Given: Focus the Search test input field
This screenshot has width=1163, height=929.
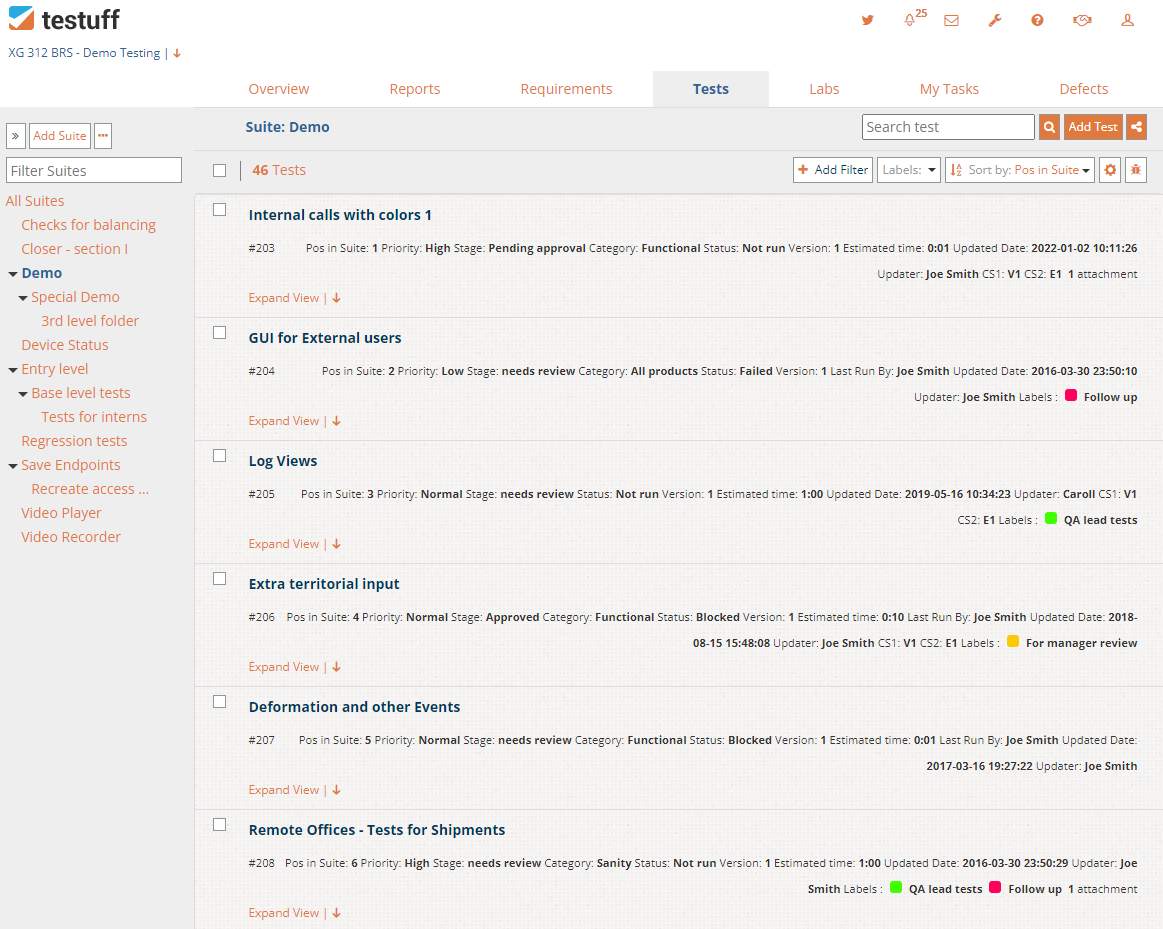Looking at the screenshot, I should (948, 127).
